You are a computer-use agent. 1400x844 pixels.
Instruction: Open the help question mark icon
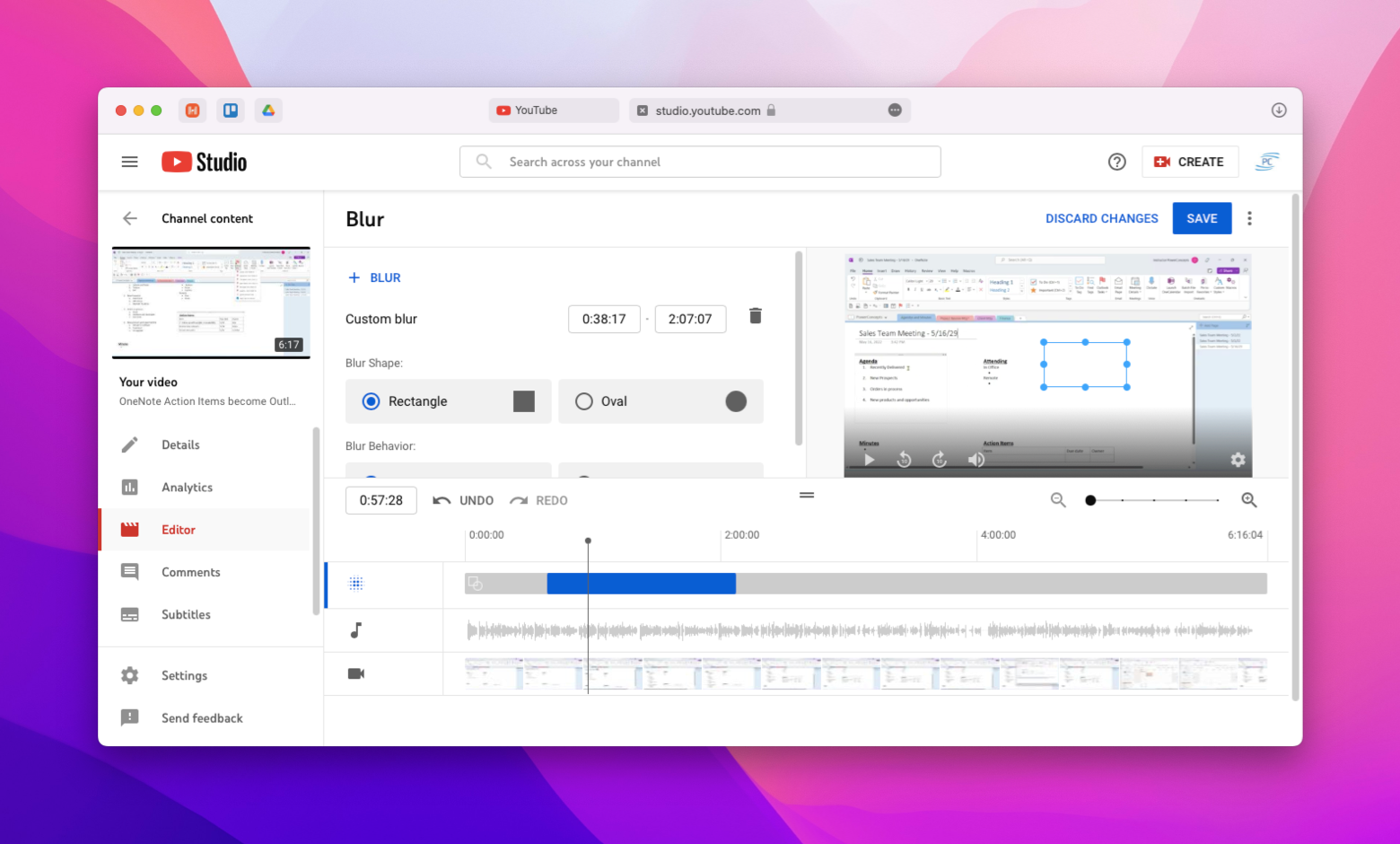pos(1116,162)
